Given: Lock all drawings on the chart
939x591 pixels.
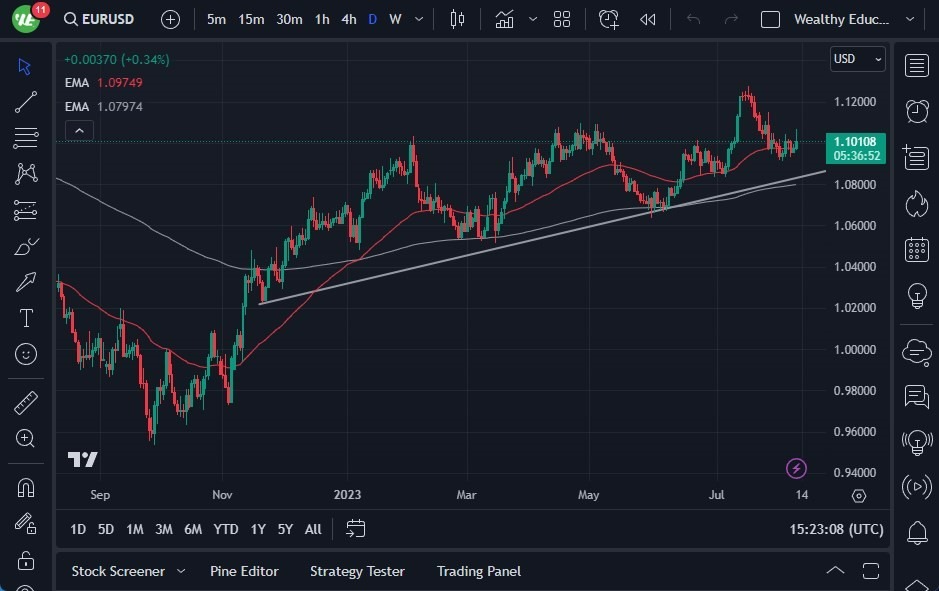Looking at the screenshot, I should click(x=25, y=560).
